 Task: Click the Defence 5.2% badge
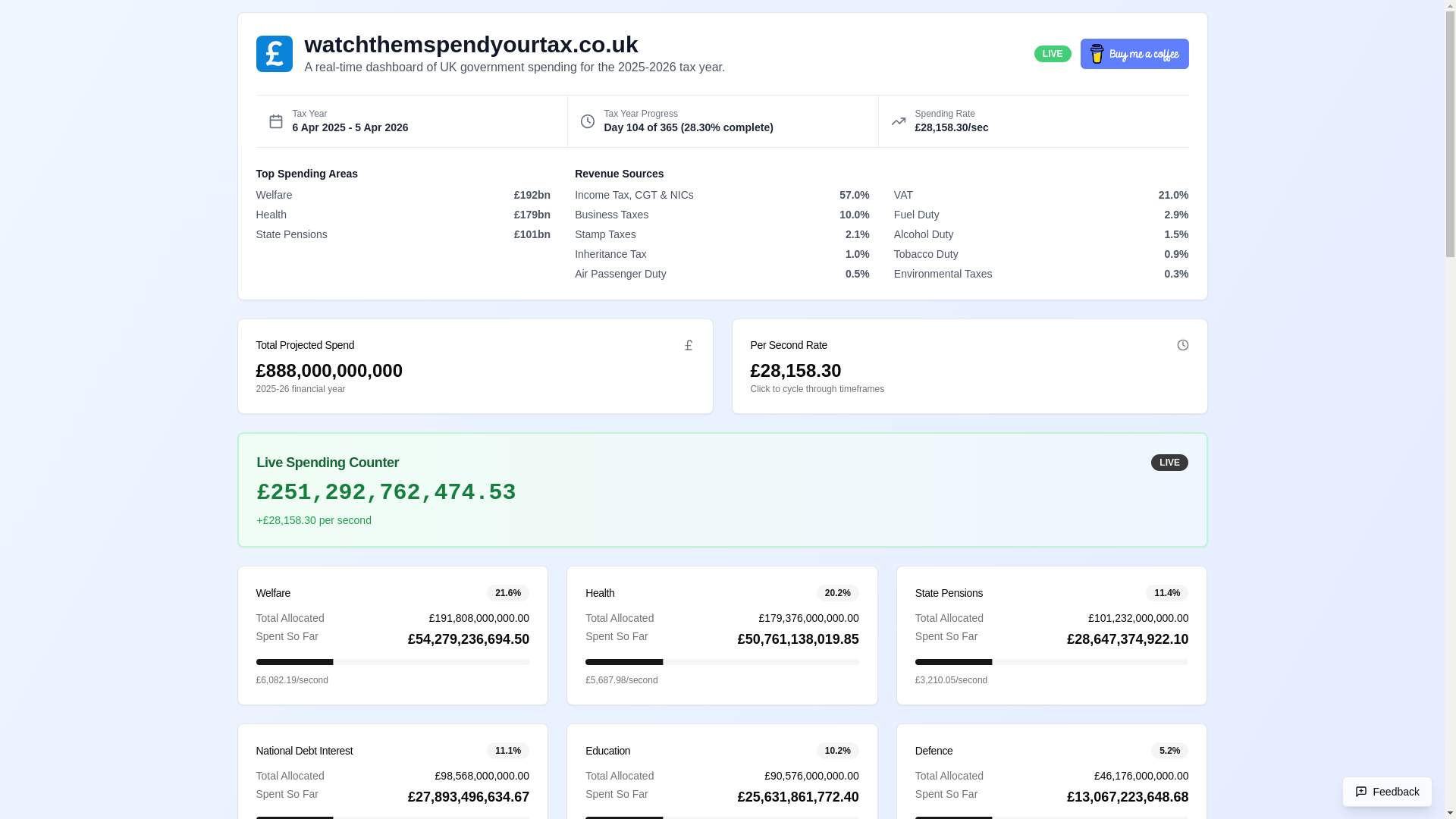point(1169,751)
